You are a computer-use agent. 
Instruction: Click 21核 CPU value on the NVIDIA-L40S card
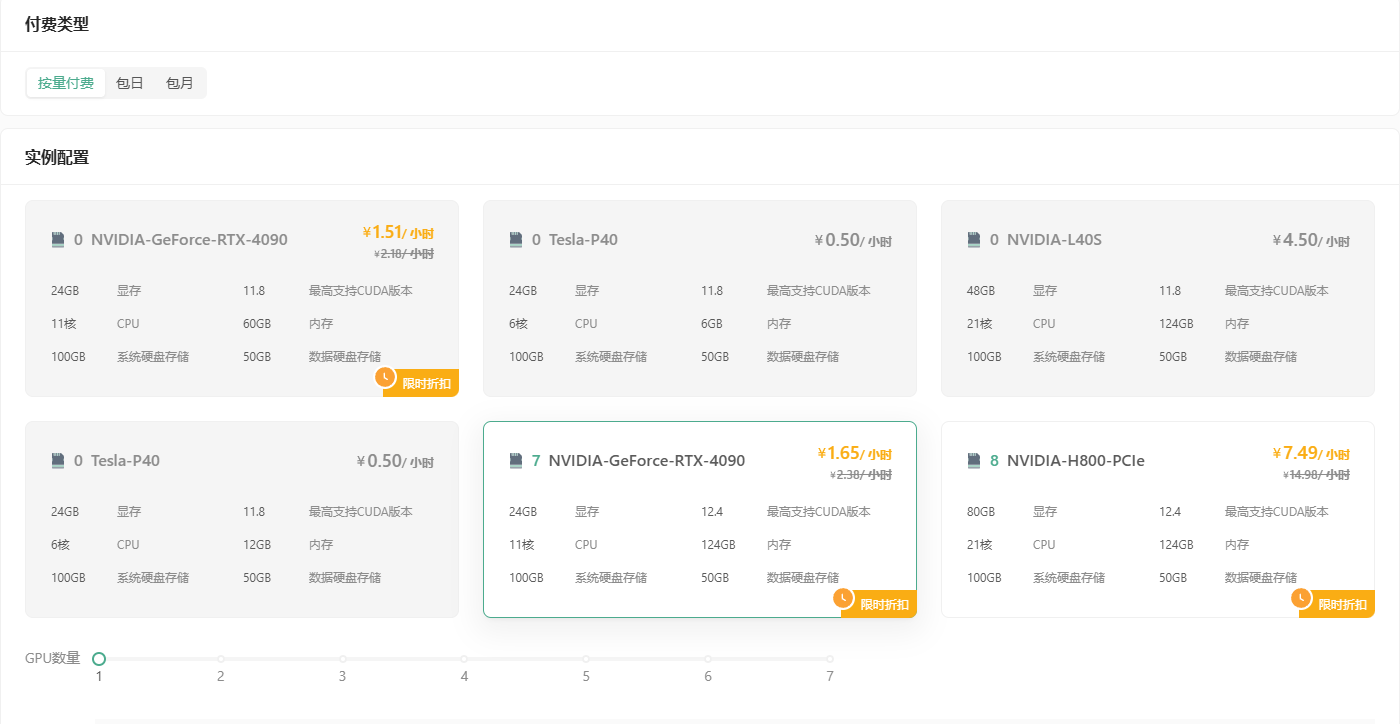(979, 324)
